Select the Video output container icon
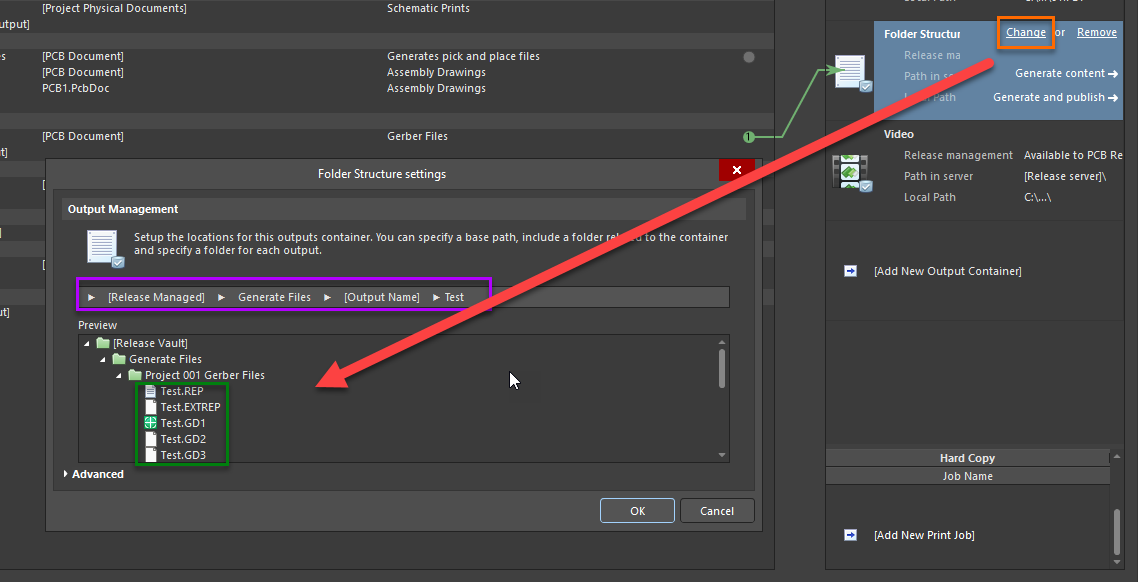This screenshot has height=582, width=1138. click(851, 173)
